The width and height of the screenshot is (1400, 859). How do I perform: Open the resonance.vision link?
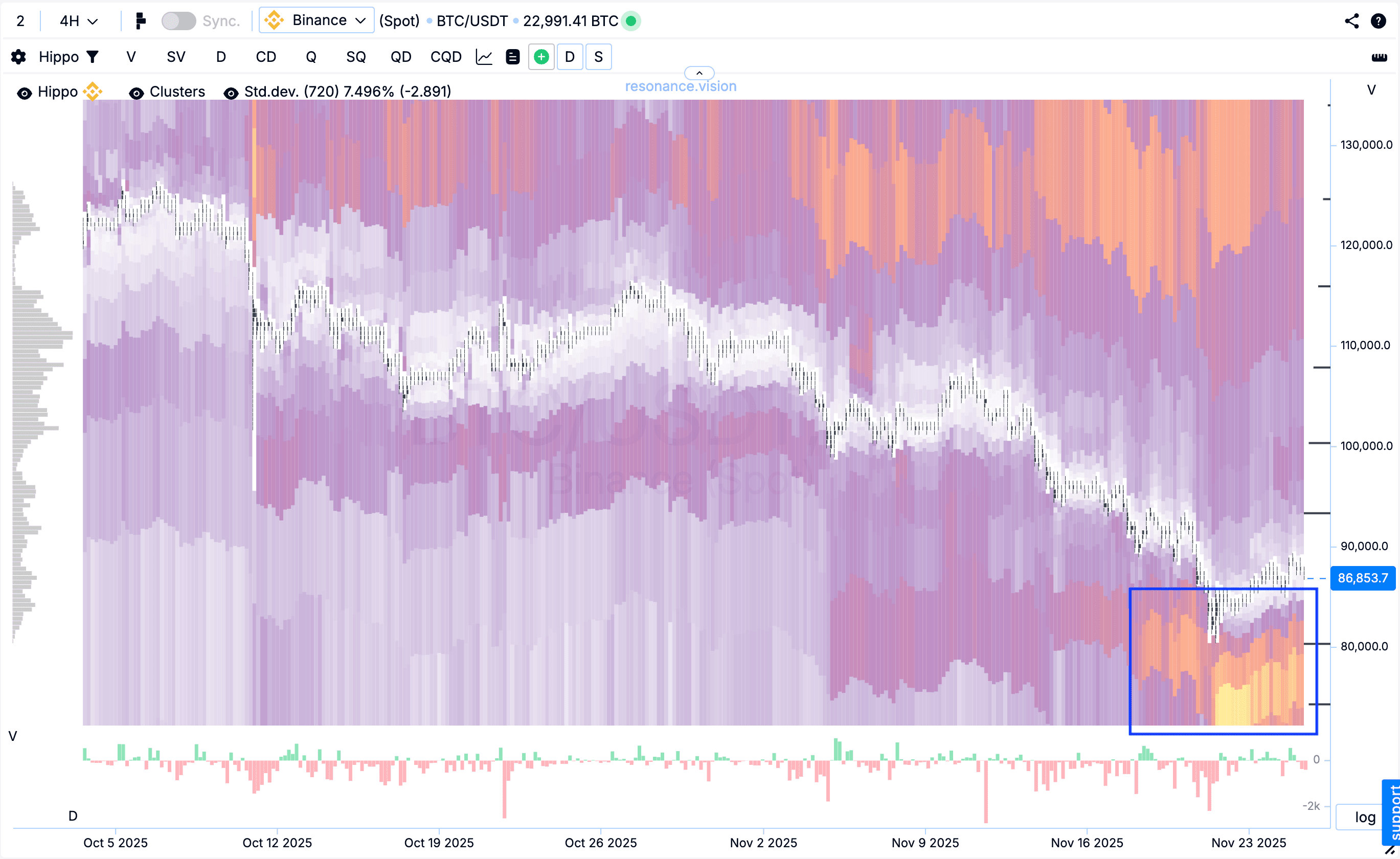(680, 86)
